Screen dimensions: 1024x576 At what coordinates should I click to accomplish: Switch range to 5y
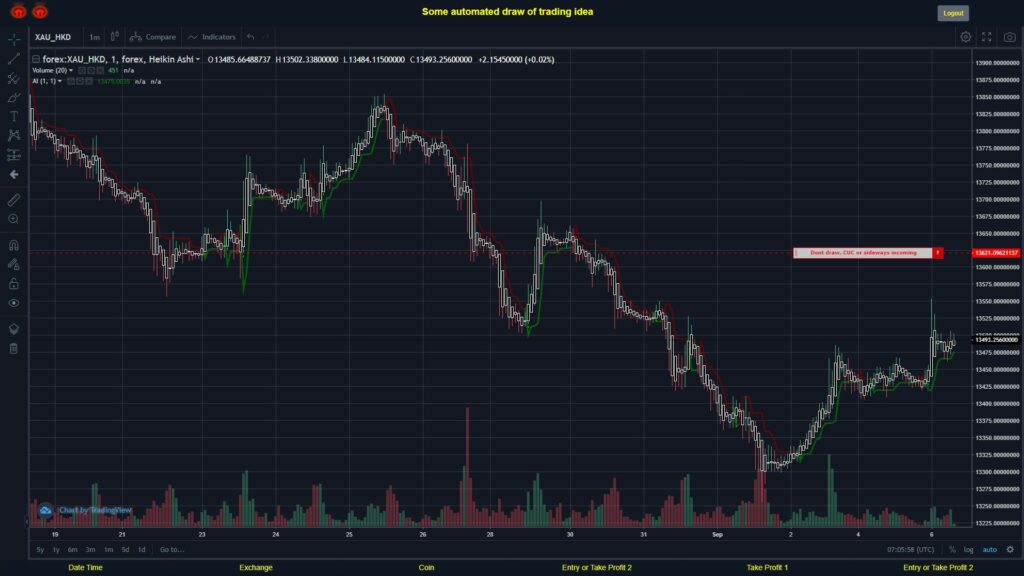tap(40, 550)
